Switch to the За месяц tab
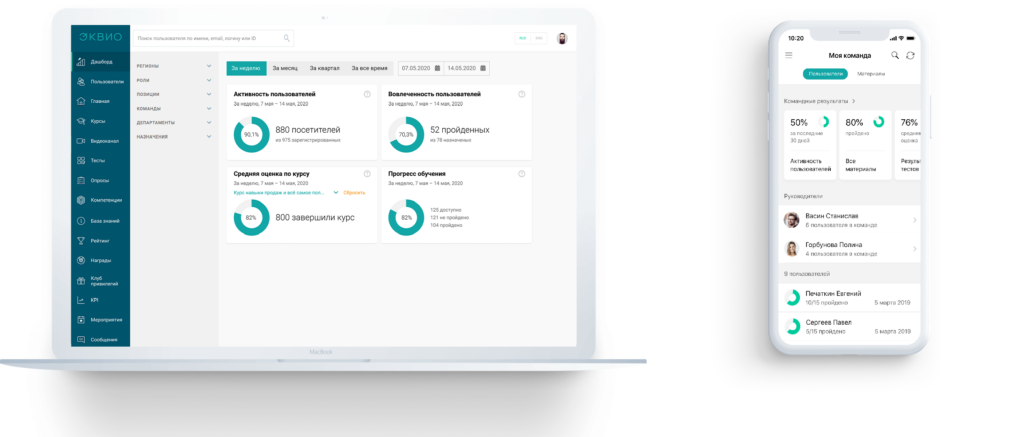The width and height of the screenshot is (1024, 437). tap(285, 68)
